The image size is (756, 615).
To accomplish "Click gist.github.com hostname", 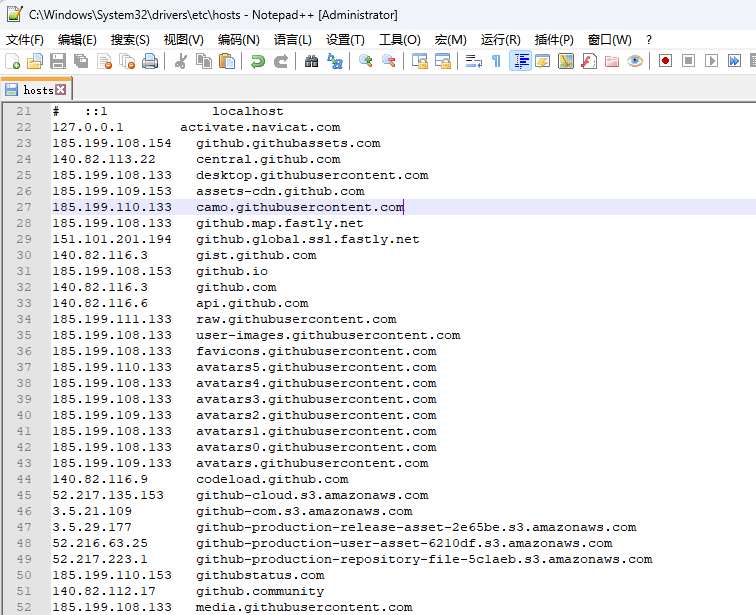I will pos(256,255).
